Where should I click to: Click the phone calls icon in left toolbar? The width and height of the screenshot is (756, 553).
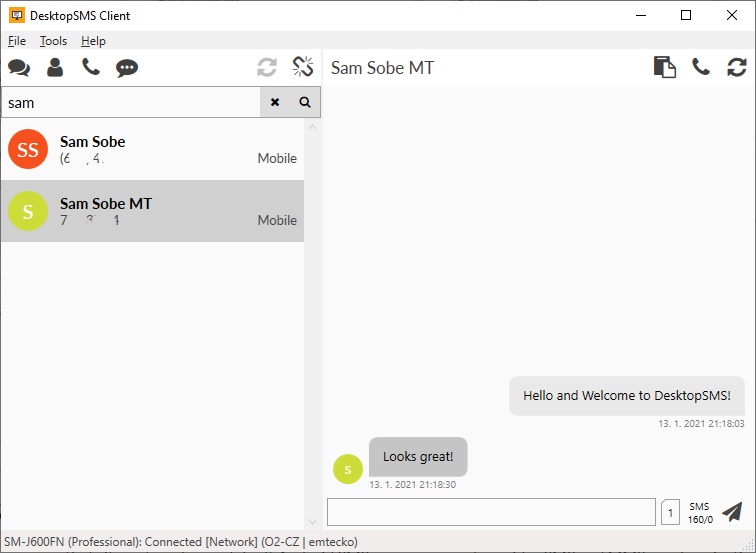tap(91, 68)
